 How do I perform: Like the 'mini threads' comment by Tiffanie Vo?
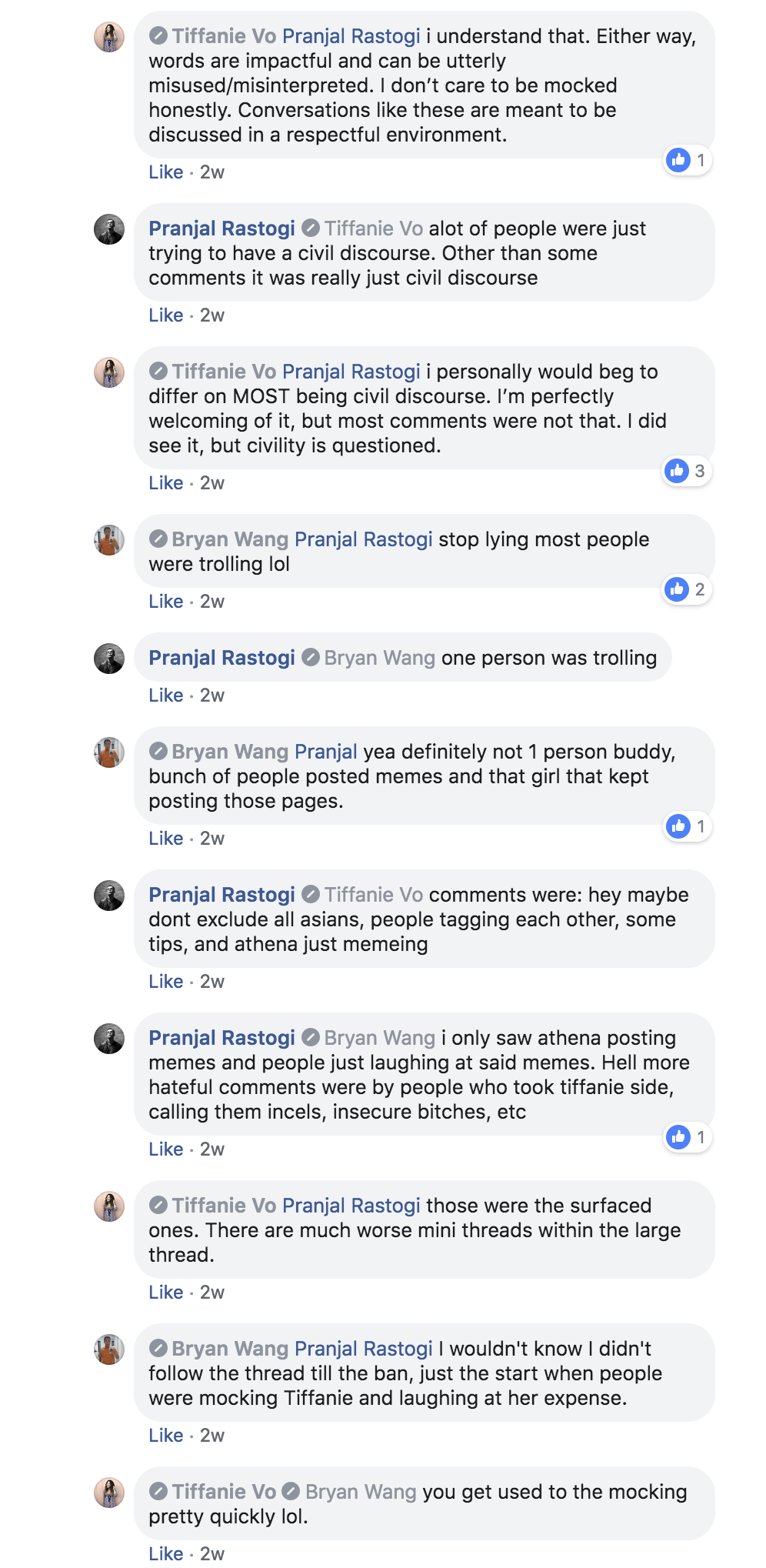tap(165, 1293)
